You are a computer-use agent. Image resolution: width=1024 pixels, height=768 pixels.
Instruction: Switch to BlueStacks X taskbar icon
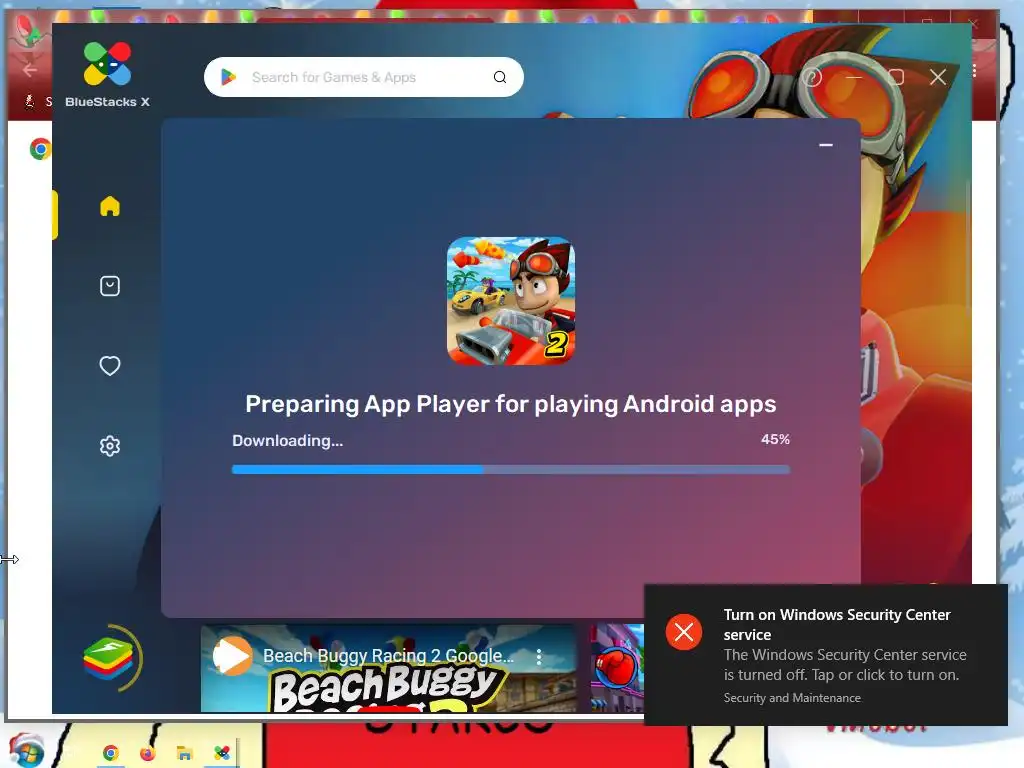click(222, 753)
